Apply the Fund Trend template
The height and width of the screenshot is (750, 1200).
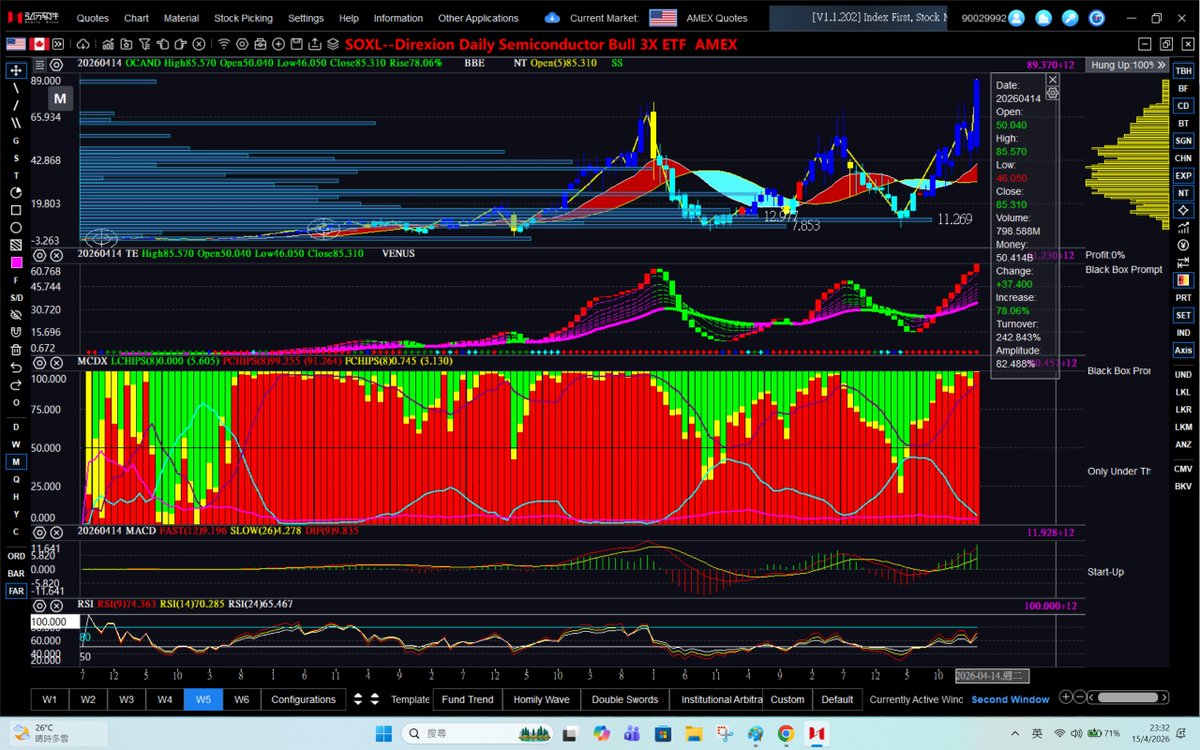(467, 699)
